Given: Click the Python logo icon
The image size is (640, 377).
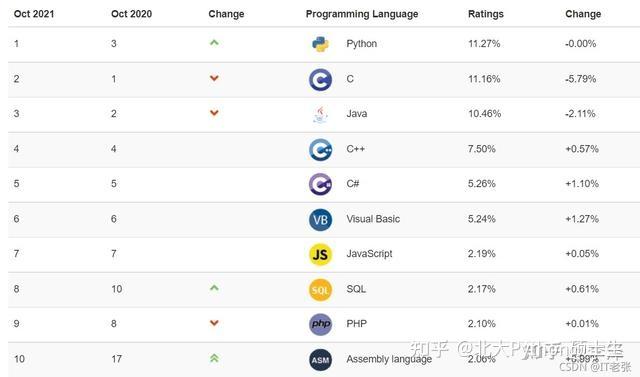Looking at the screenshot, I should coord(320,44).
